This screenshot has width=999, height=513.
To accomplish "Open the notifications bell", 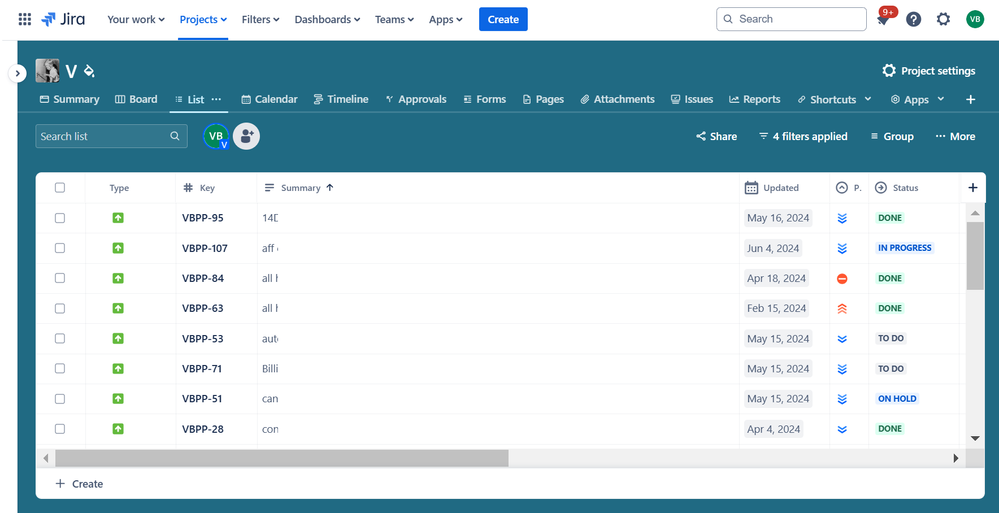I will [883, 20].
